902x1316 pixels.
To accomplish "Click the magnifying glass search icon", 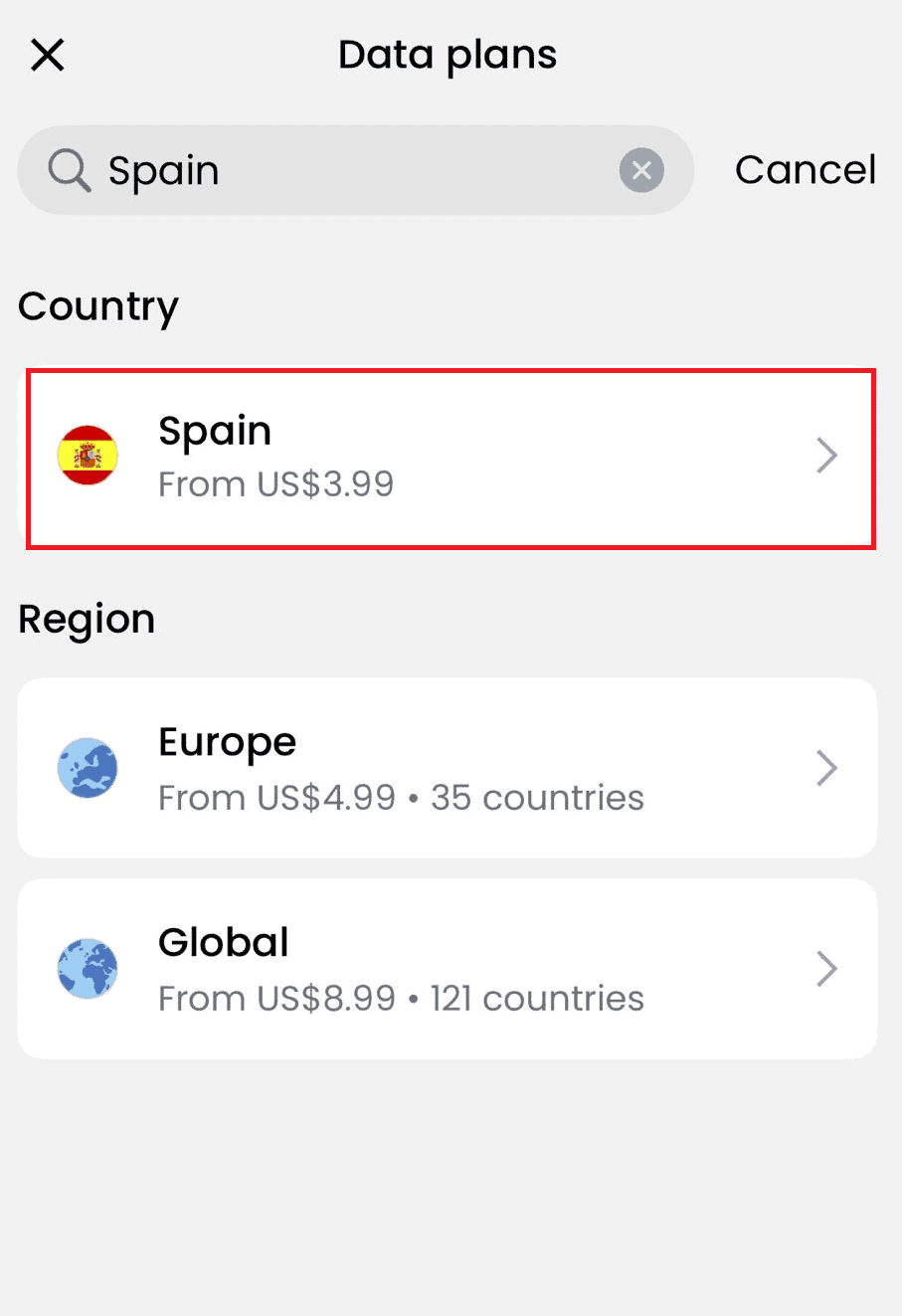I will pyautogui.click(x=70, y=170).
